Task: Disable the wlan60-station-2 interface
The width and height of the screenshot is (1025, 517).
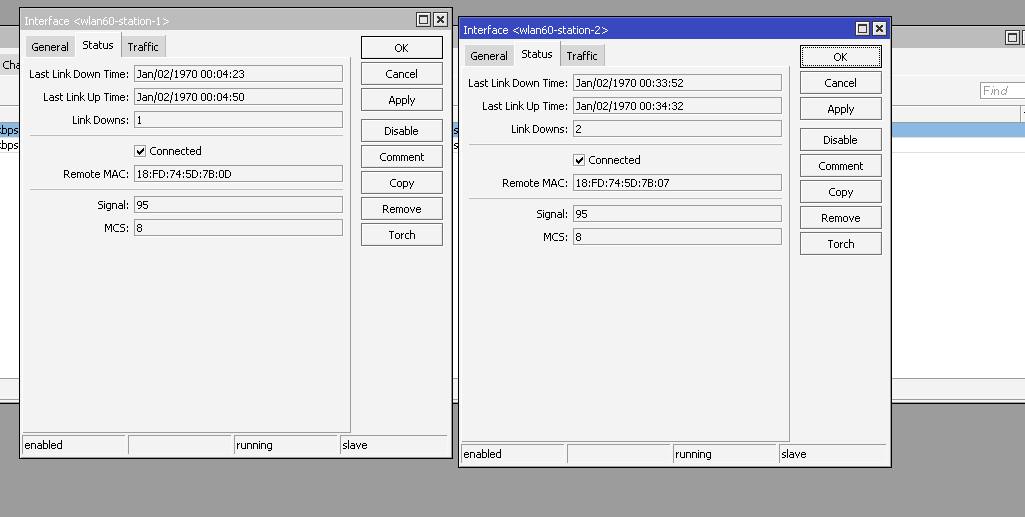Action: pyautogui.click(x=841, y=140)
